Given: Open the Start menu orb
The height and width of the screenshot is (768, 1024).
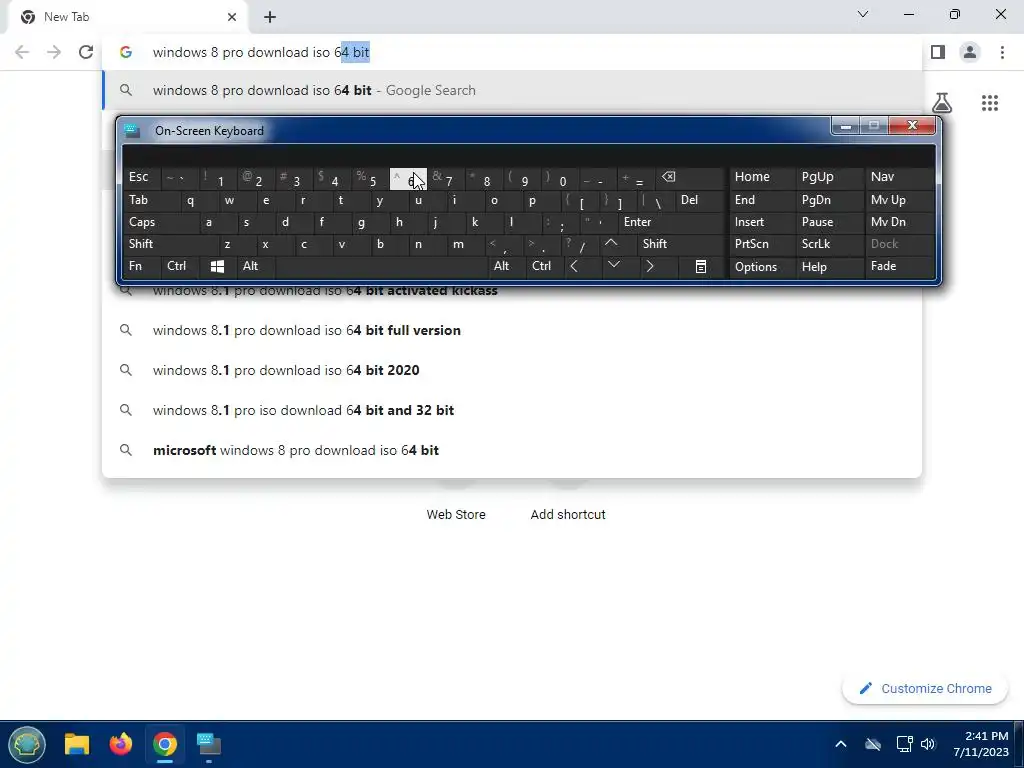Looking at the screenshot, I should click(27, 744).
